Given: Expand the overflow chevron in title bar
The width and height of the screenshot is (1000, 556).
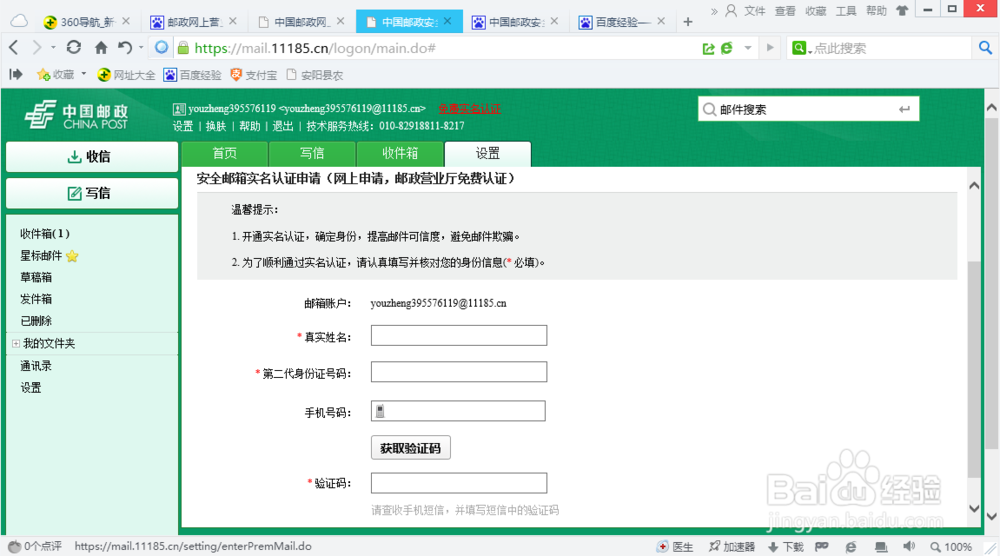Looking at the screenshot, I should (x=714, y=11).
